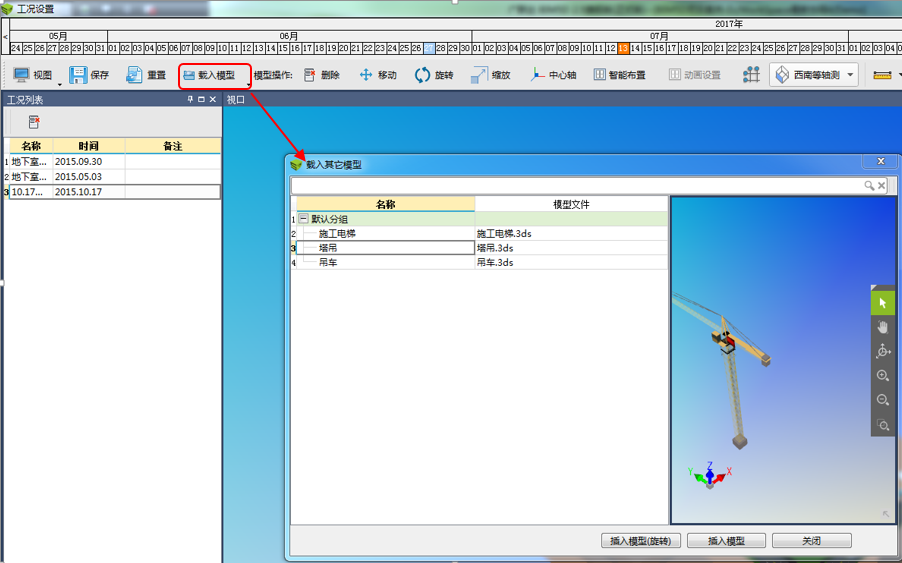
Task: Click the 保存 save button
Action: [89, 75]
